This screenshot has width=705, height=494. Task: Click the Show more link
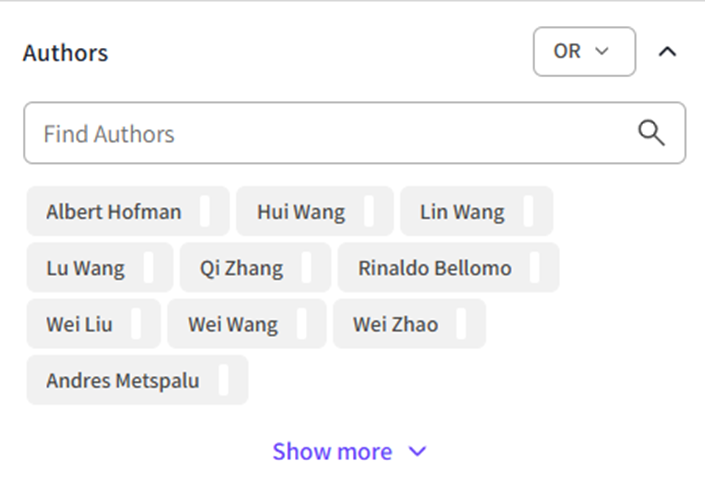pyautogui.click(x=332, y=451)
